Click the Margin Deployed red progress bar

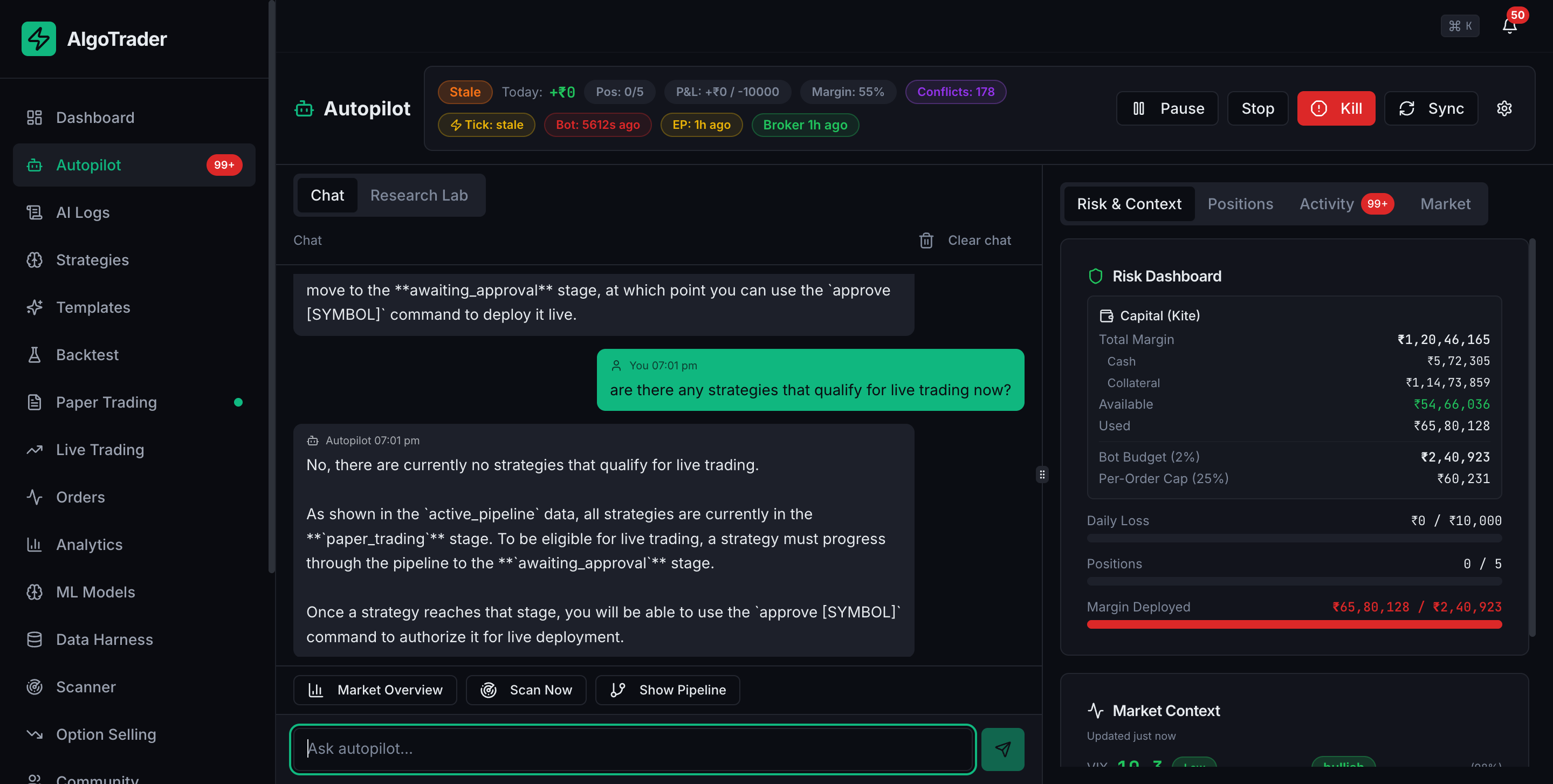tap(1294, 624)
